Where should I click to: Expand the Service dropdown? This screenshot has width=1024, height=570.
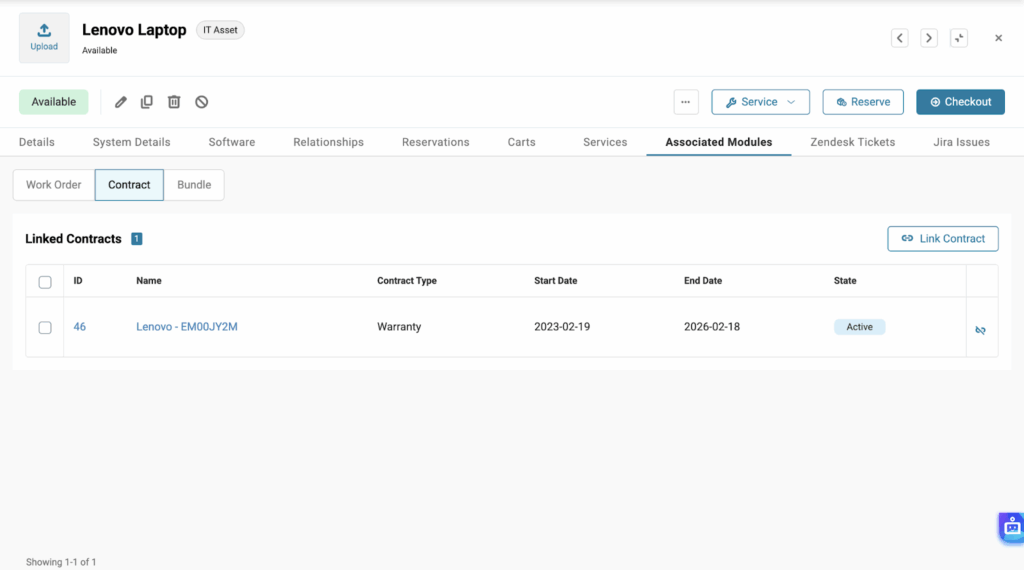[760, 102]
